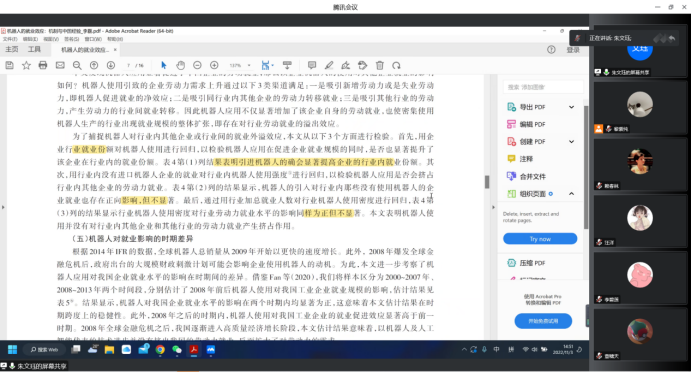The height and width of the screenshot is (372, 692).
Task: Click the Try now button
Action: click(x=540, y=239)
